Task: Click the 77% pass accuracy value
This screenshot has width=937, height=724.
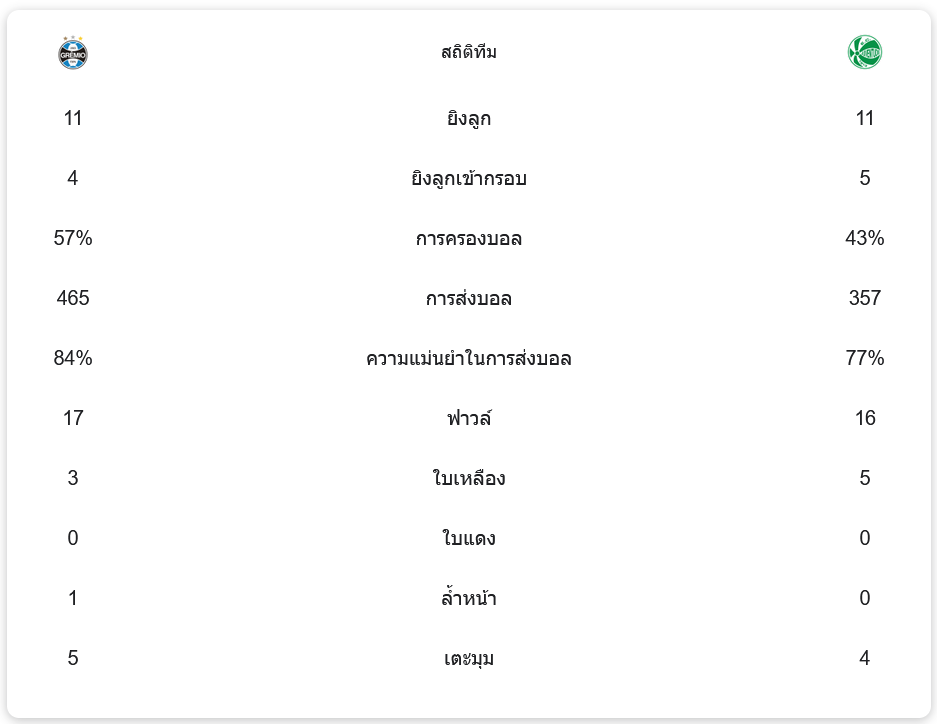Action: point(864,358)
